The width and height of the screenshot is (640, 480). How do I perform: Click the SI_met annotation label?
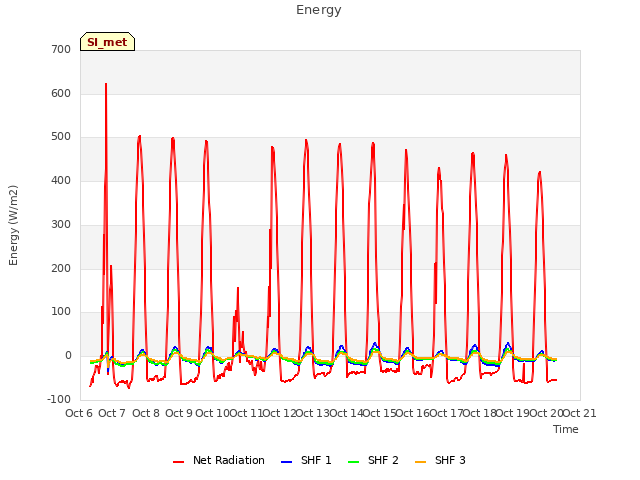tap(107, 42)
